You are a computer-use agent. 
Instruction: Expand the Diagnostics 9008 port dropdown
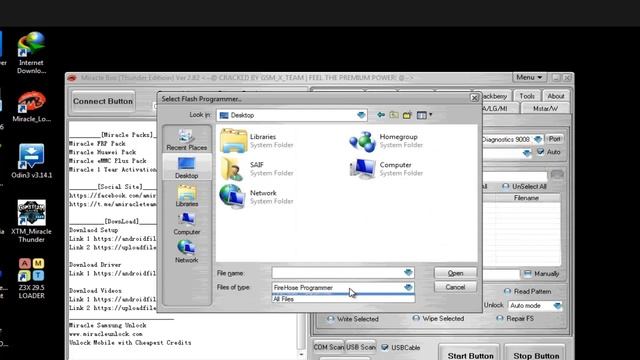538,139
